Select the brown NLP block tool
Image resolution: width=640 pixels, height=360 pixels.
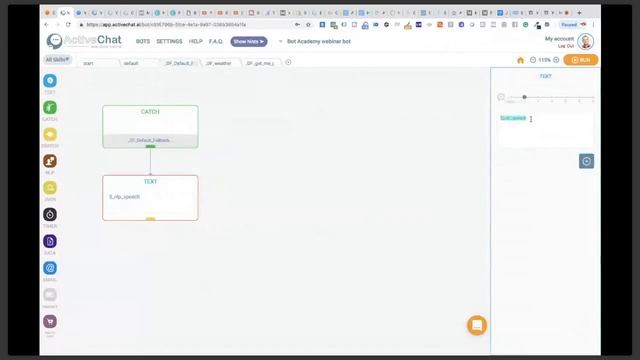click(x=50, y=161)
